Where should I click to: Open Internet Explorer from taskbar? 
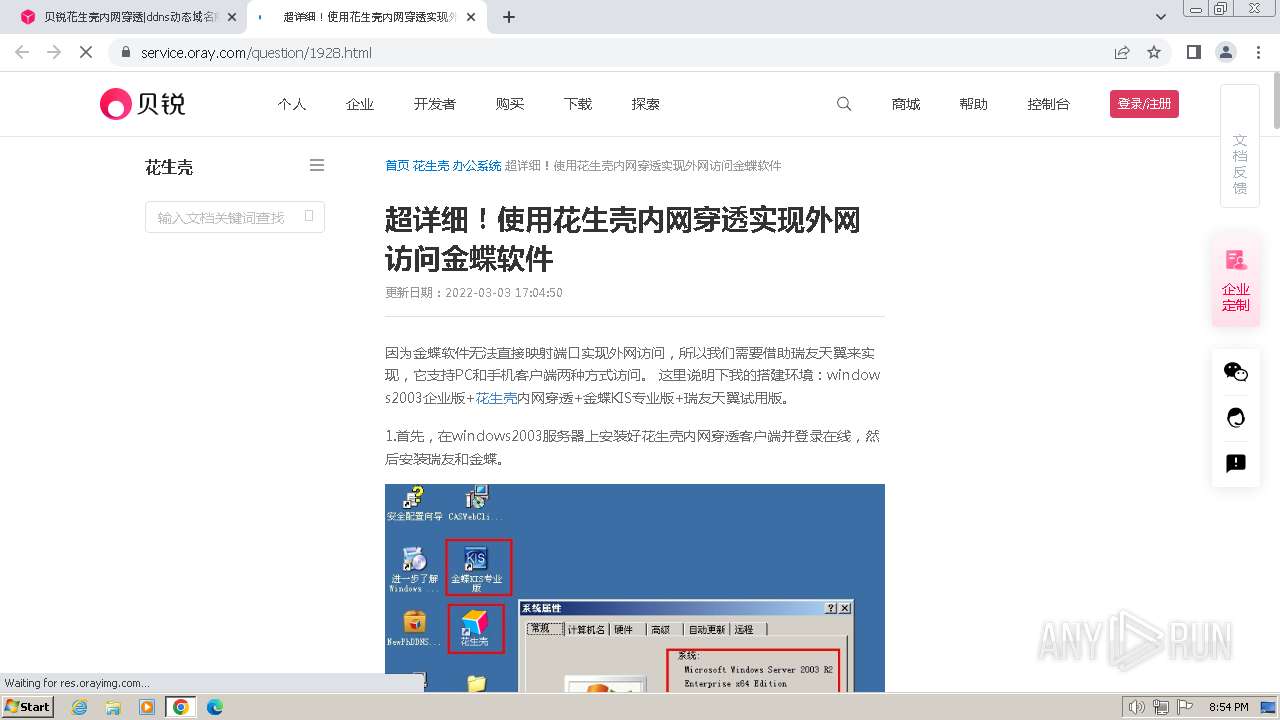(80, 707)
